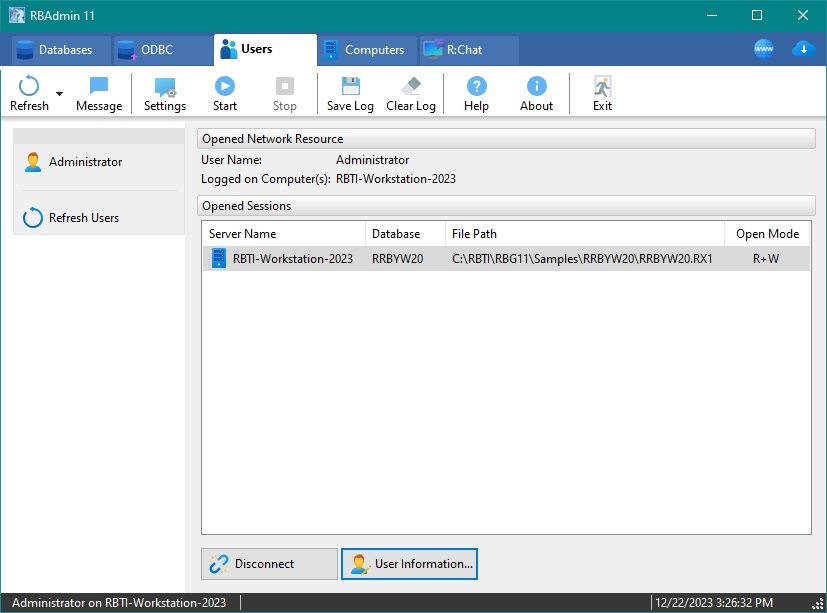Select the Users tab
Screen dimensions: 827x613
[x=265, y=50]
